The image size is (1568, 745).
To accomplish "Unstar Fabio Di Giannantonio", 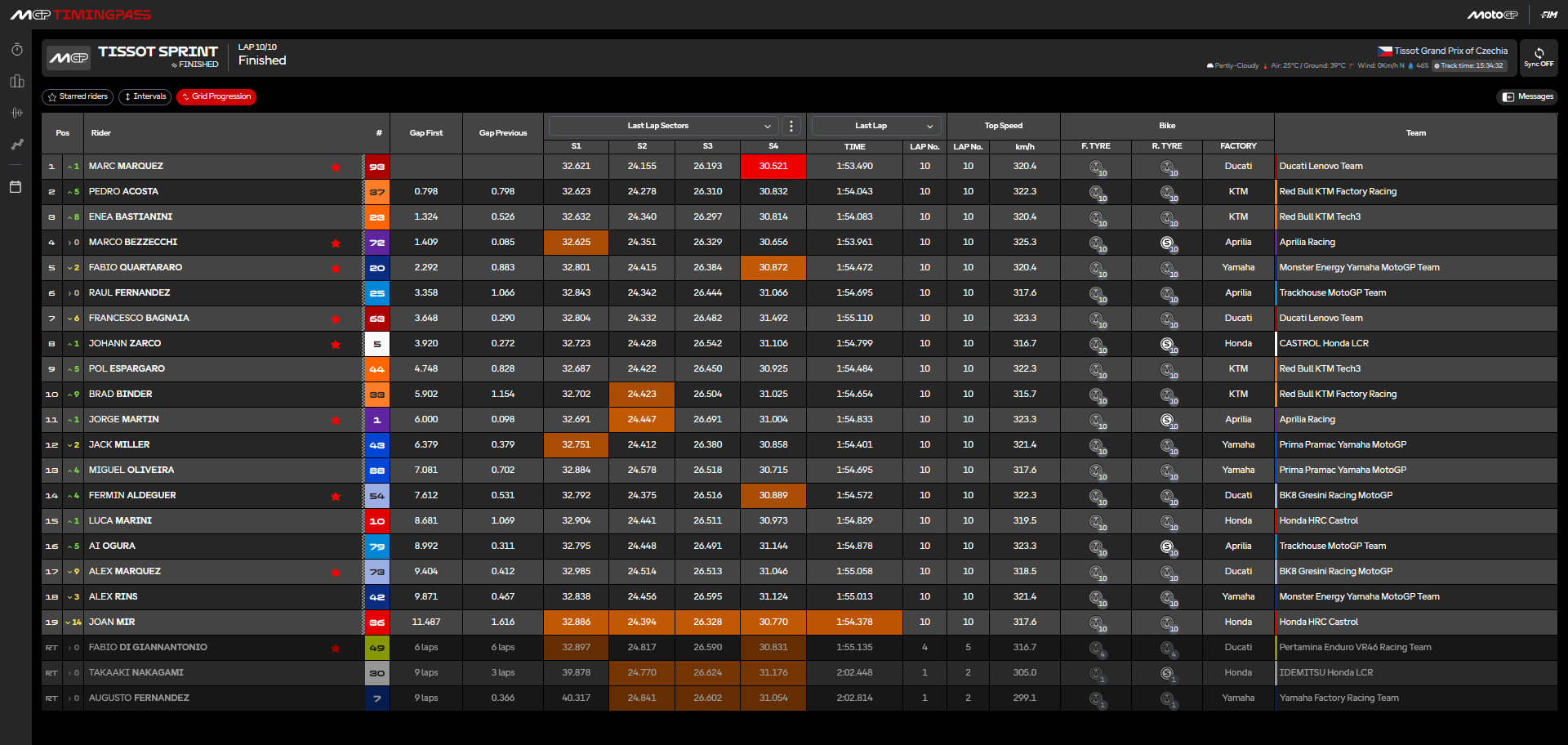I will coord(336,648).
